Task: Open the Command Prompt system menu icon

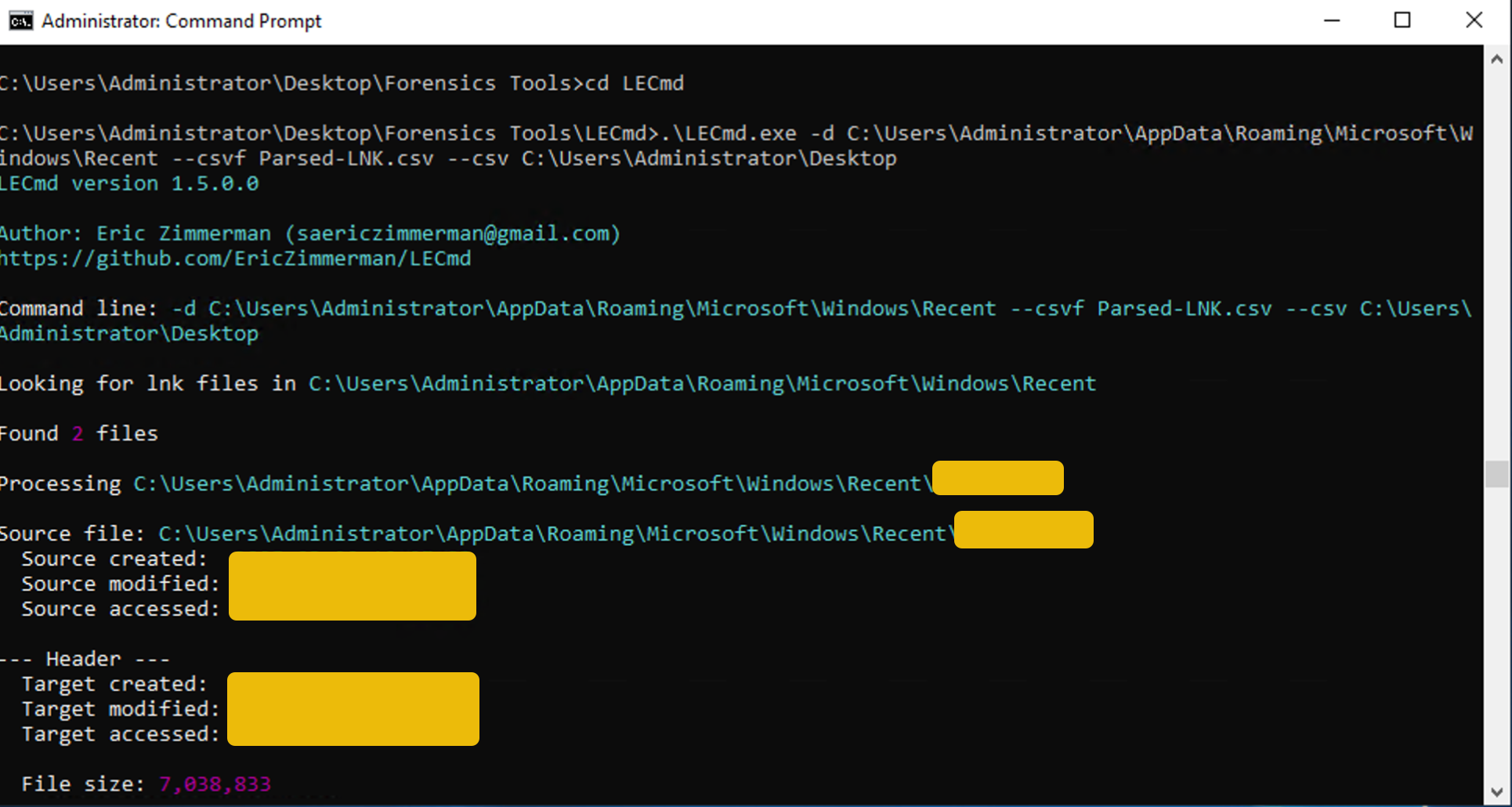Action: tap(21, 20)
